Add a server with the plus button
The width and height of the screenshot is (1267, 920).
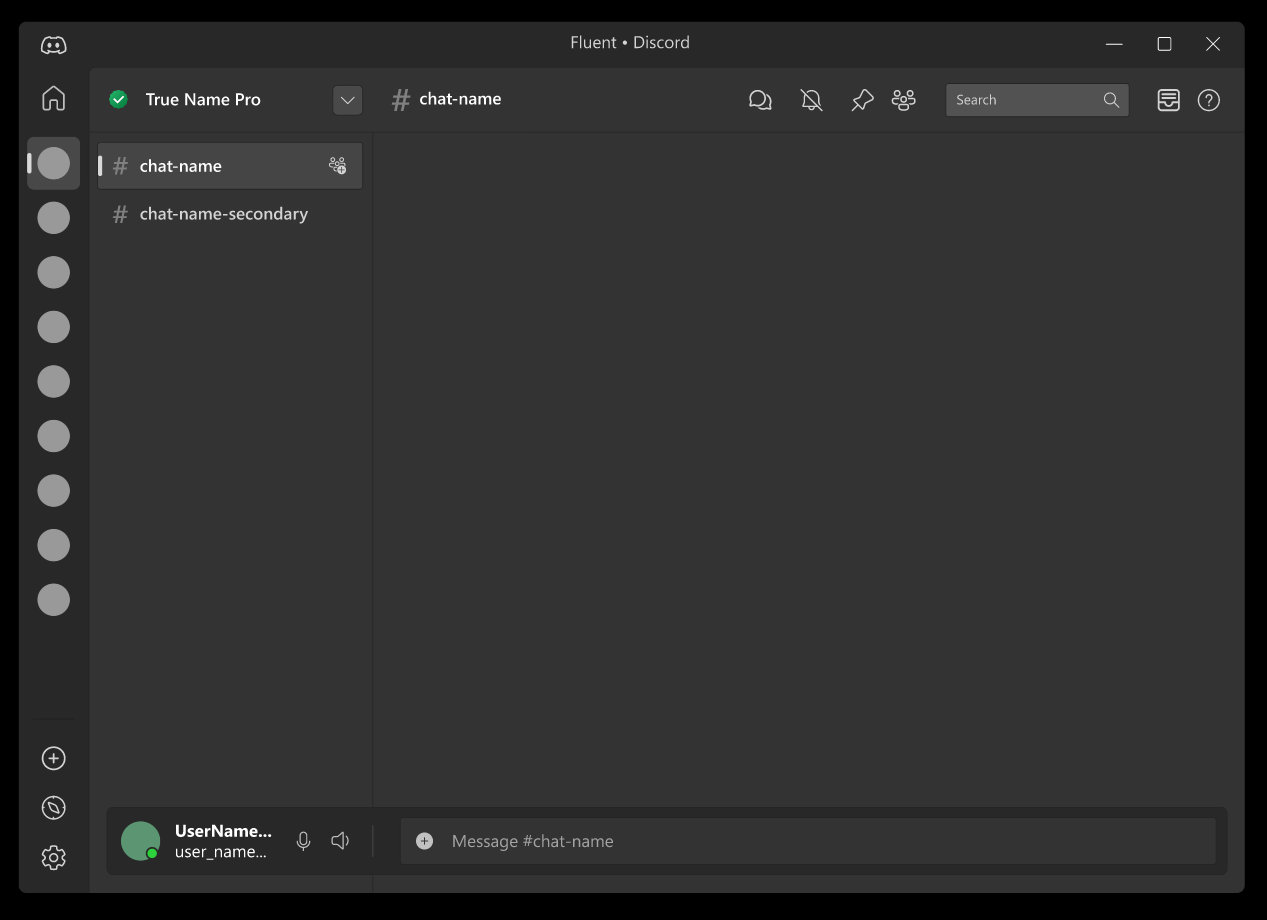[53, 758]
